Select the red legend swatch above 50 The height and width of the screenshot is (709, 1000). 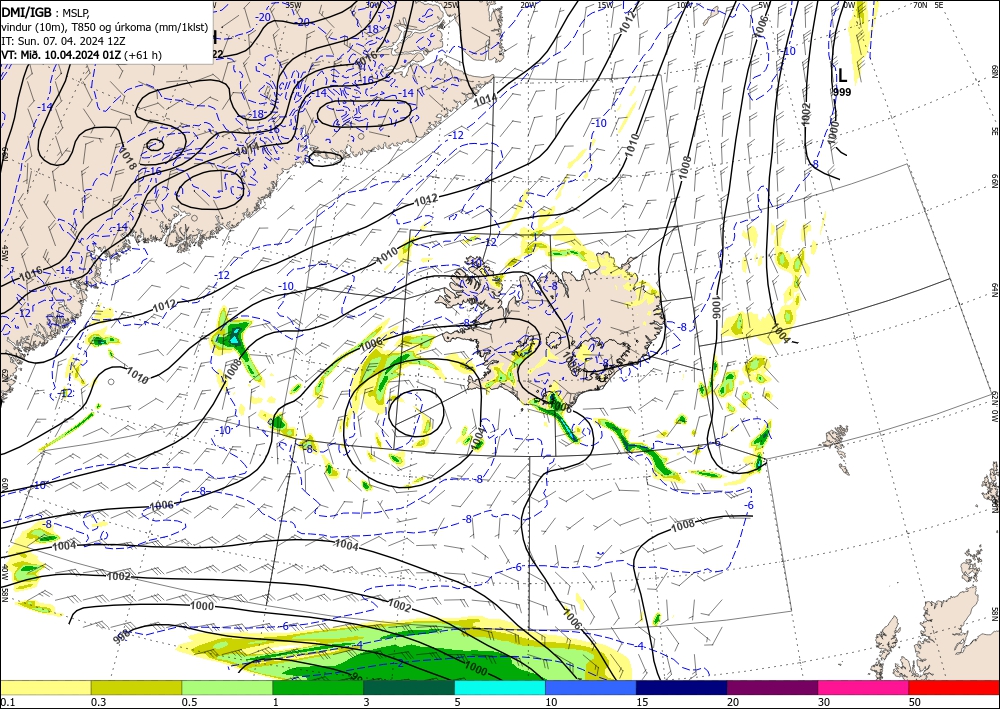tap(954, 687)
